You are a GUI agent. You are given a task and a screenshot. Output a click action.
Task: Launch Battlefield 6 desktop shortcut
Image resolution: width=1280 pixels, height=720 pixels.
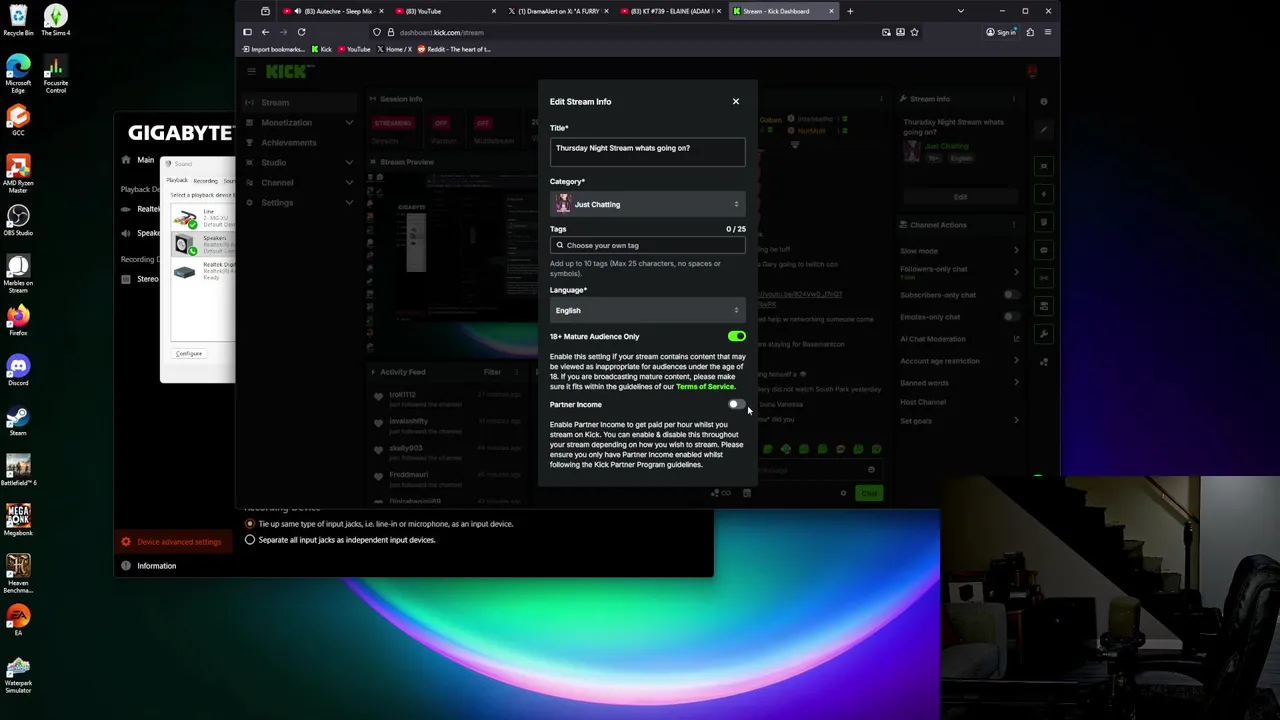coord(18,470)
